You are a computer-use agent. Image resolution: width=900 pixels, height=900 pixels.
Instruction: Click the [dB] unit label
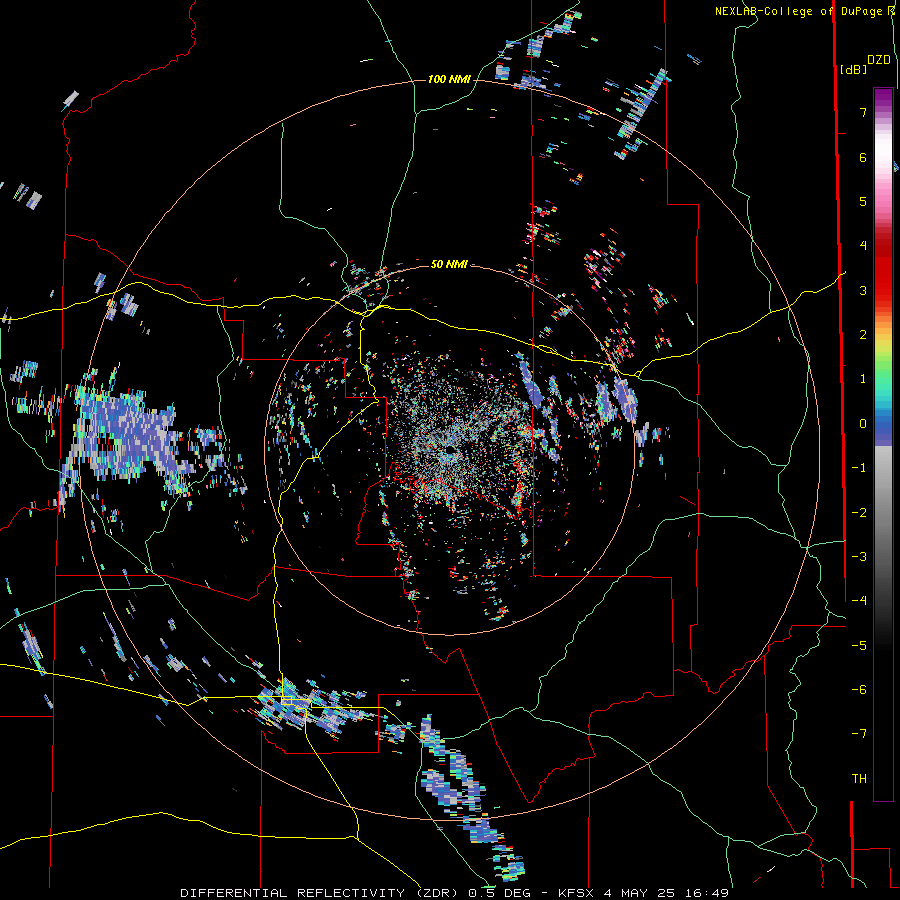pyautogui.click(x=854, y=69)
